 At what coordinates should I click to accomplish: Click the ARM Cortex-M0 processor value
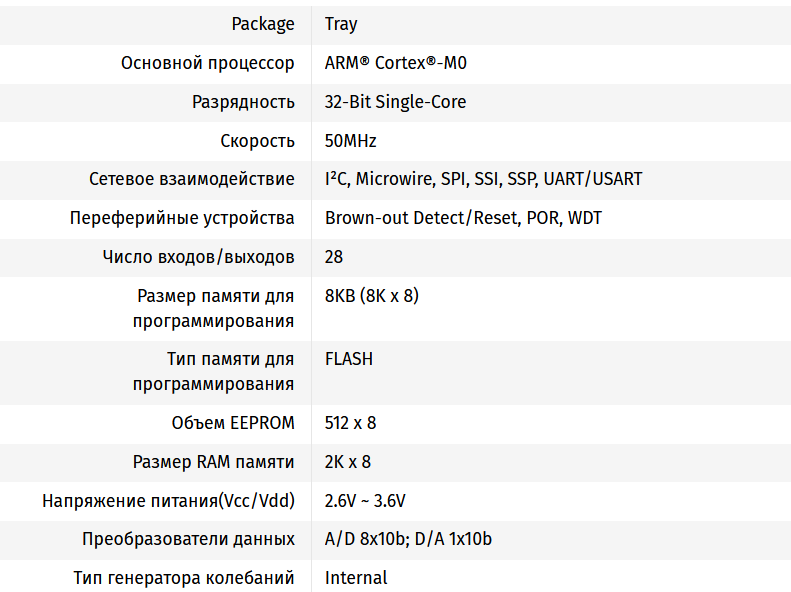pos(396,63)
